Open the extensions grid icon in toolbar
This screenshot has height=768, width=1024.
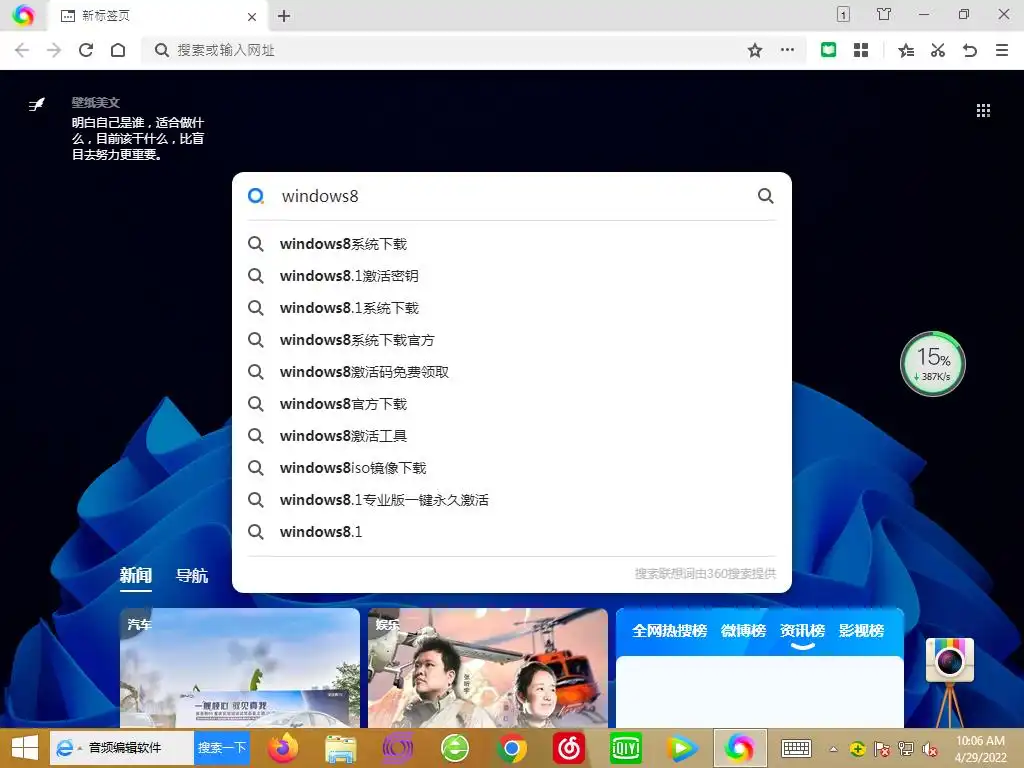(861, 50)
